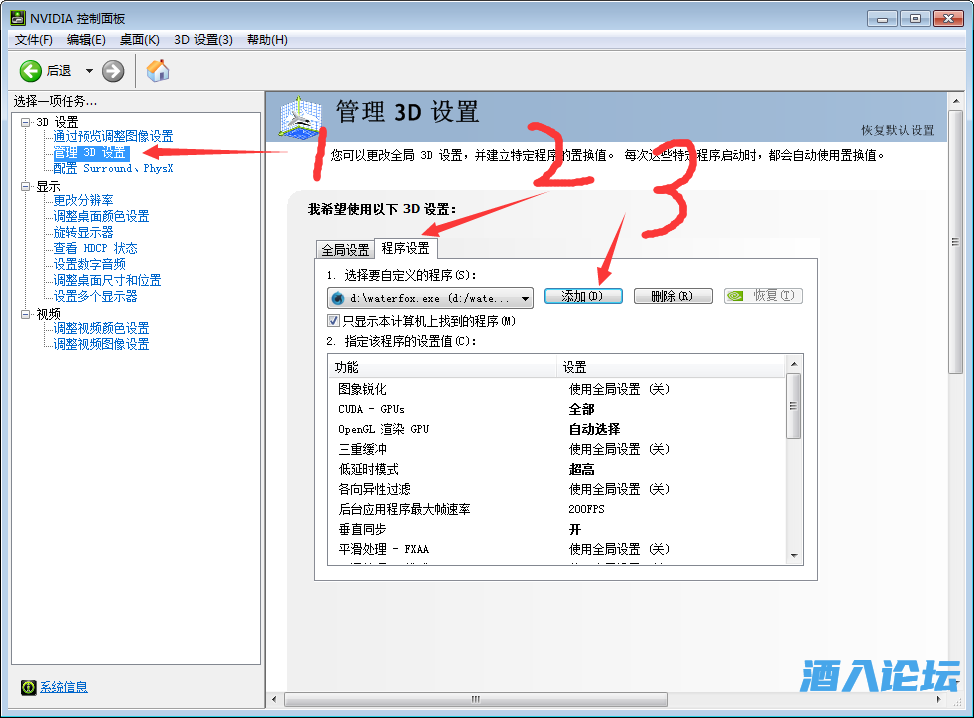Collapse the 视频 tree node
The height and width of the screenshot is (718, 974).
(25, 314)
